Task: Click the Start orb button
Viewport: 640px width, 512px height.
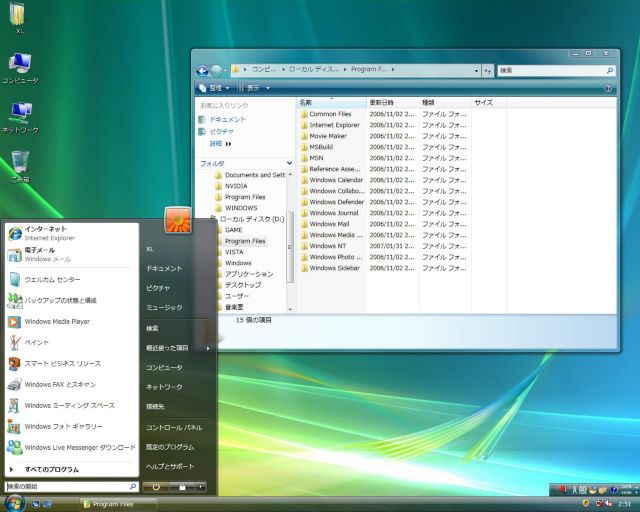Action: click(x=16, y=503)
